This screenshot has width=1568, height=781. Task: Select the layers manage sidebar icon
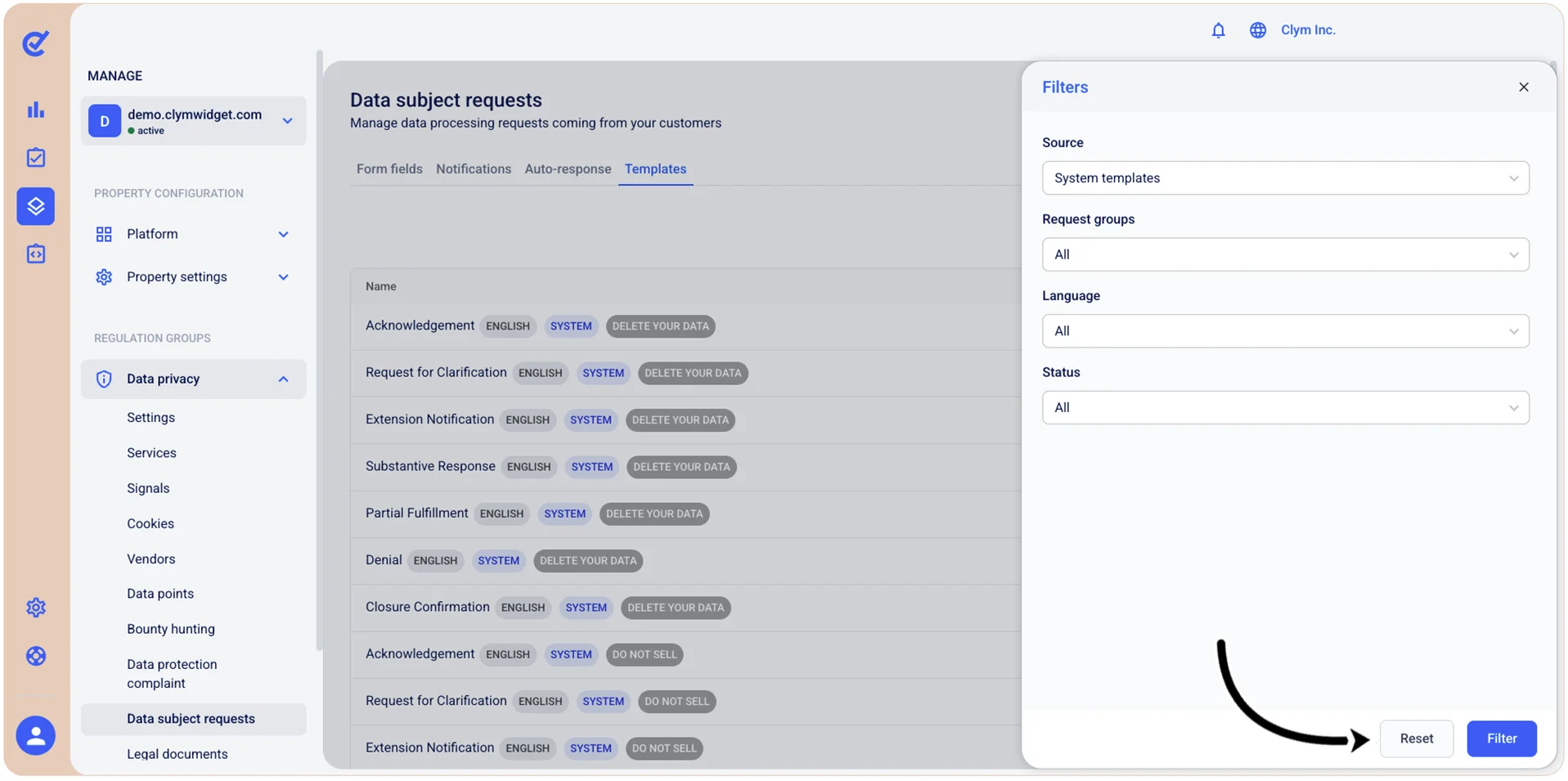click(35, 206)
